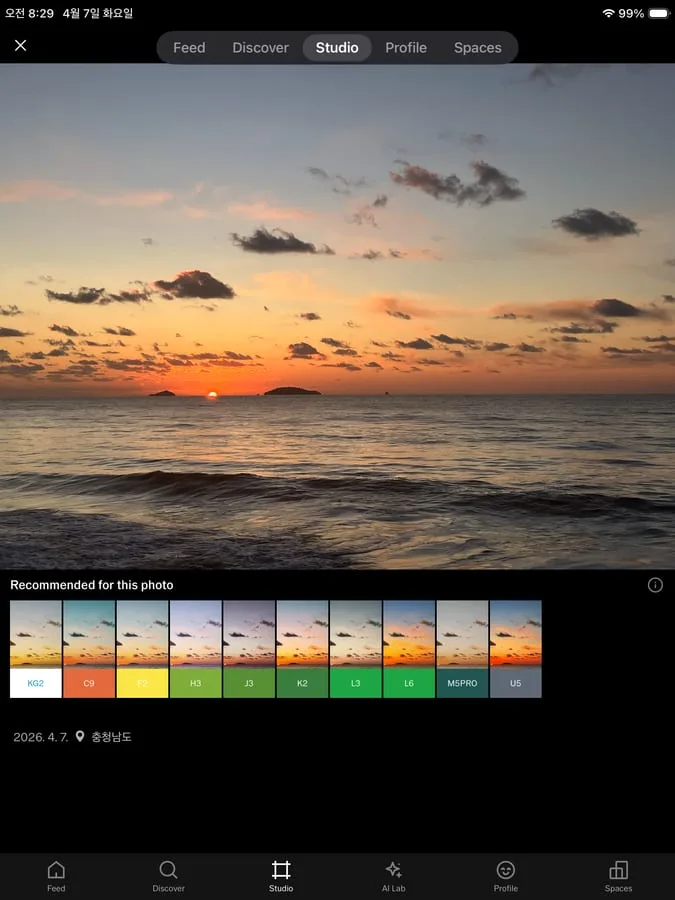Choose the yellow F2 preset
Screen dimensions: 675x900
142,649
